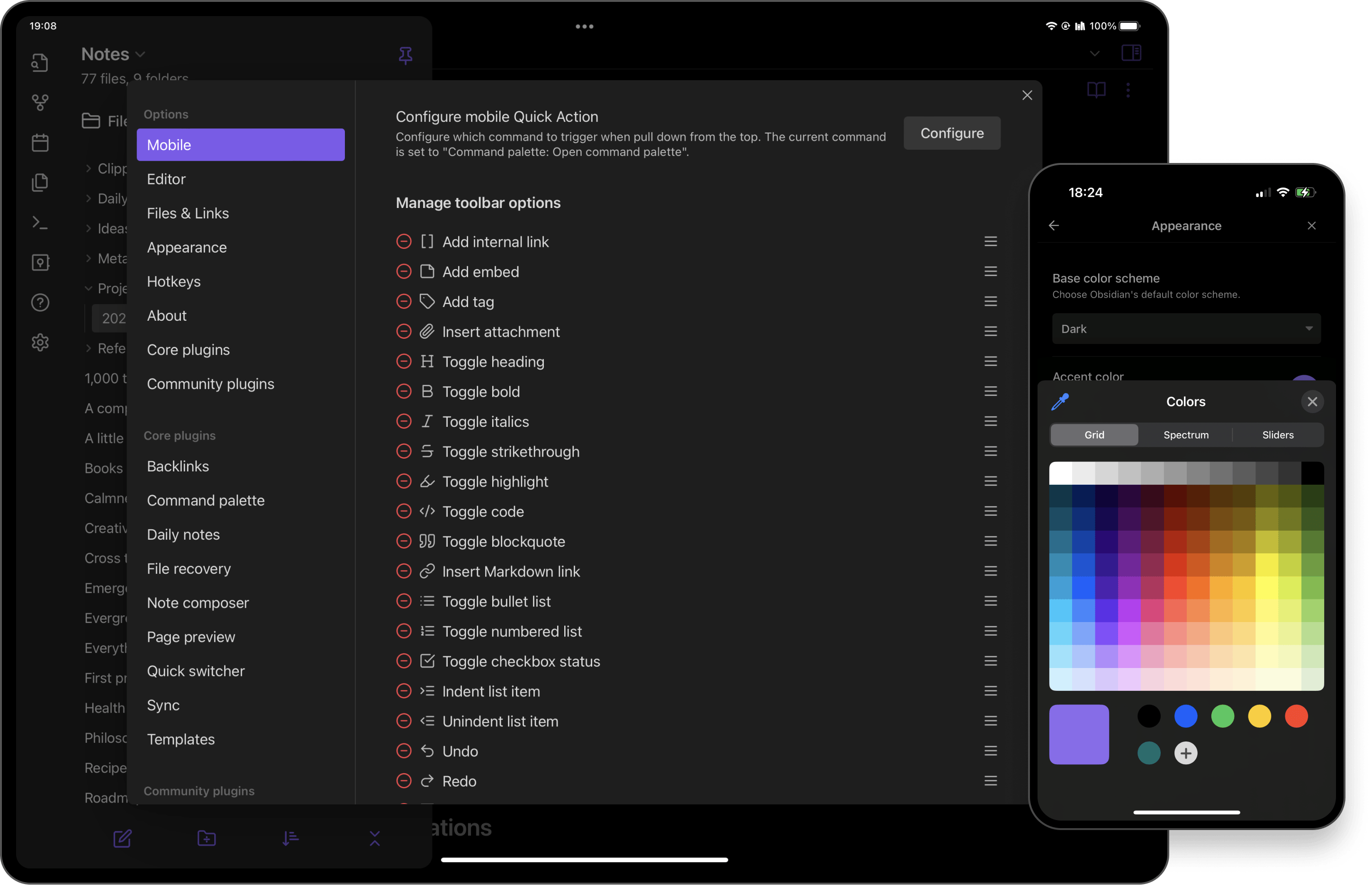Screen dimensions: 1372x885
Task: Click the templates copy icon in ribbon
Action: tap(40, 183)
